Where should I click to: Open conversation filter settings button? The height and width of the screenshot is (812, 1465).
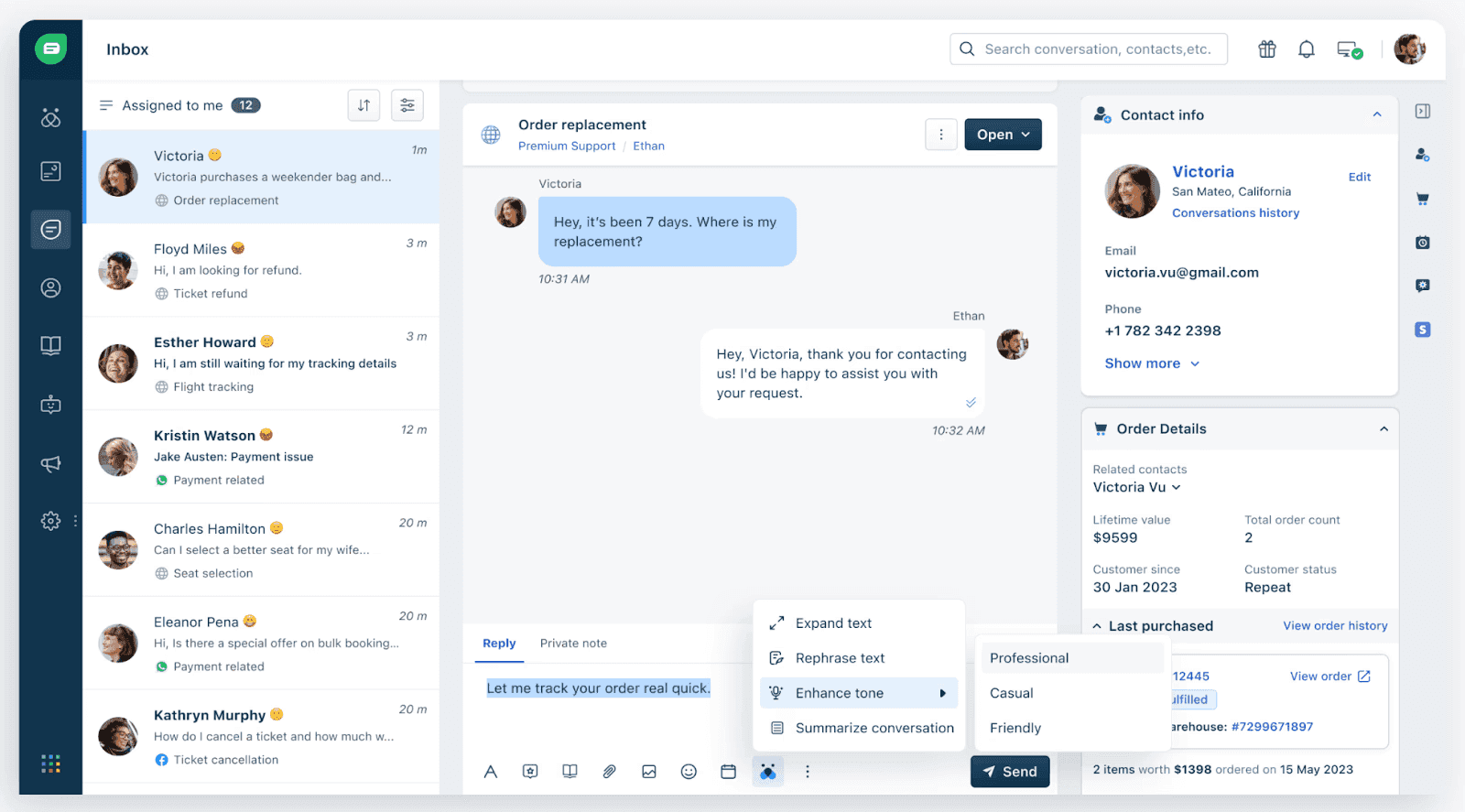coord(407,105)
